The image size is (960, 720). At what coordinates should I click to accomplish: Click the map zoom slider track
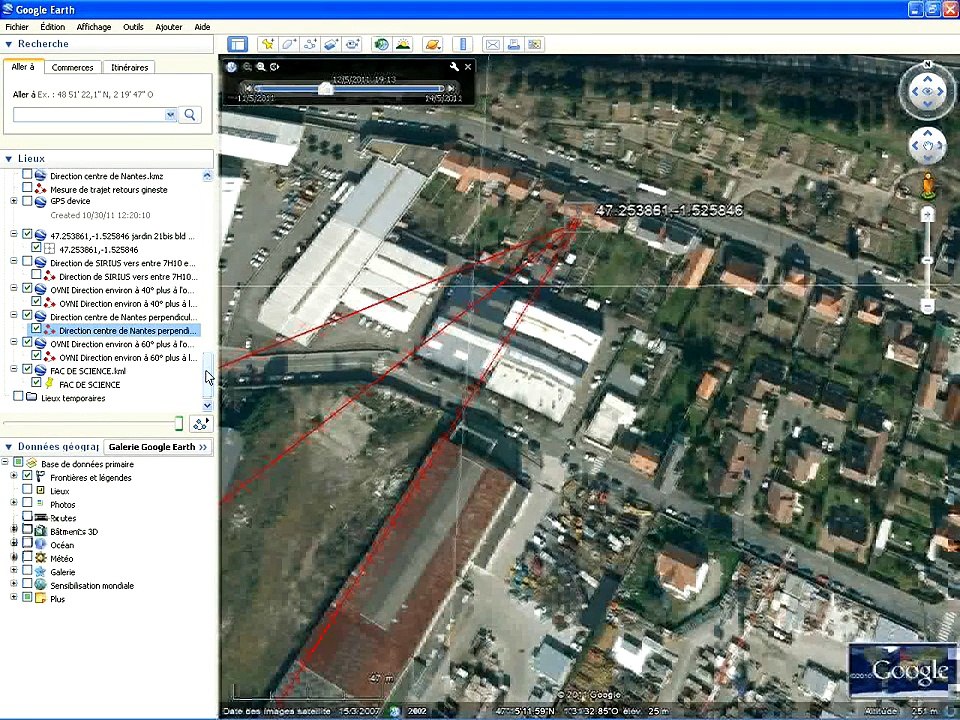928,260
